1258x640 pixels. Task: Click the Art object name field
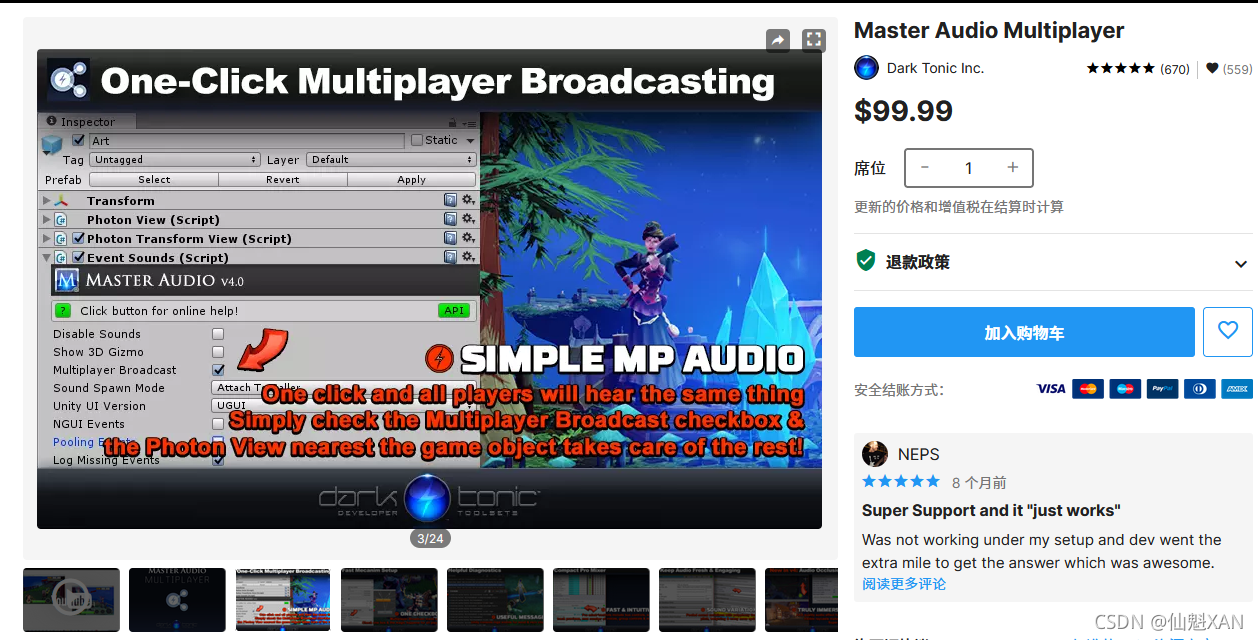(x=247, y=141)
